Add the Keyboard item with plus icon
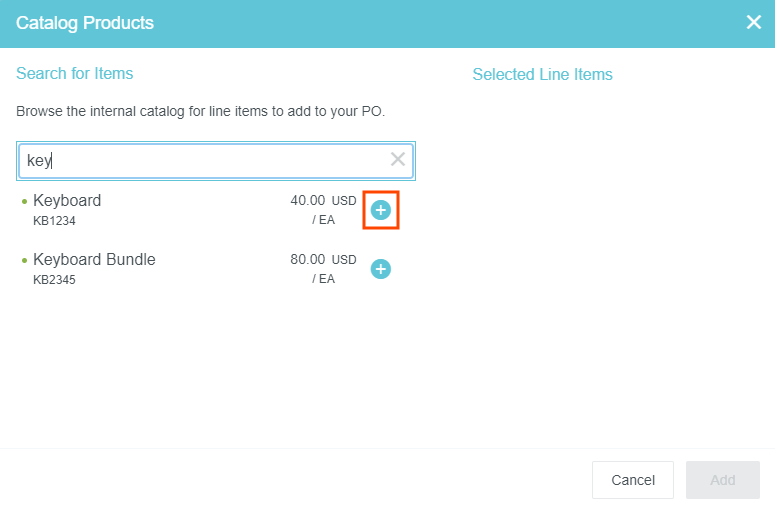775x509 pixels. pos(381,210)
